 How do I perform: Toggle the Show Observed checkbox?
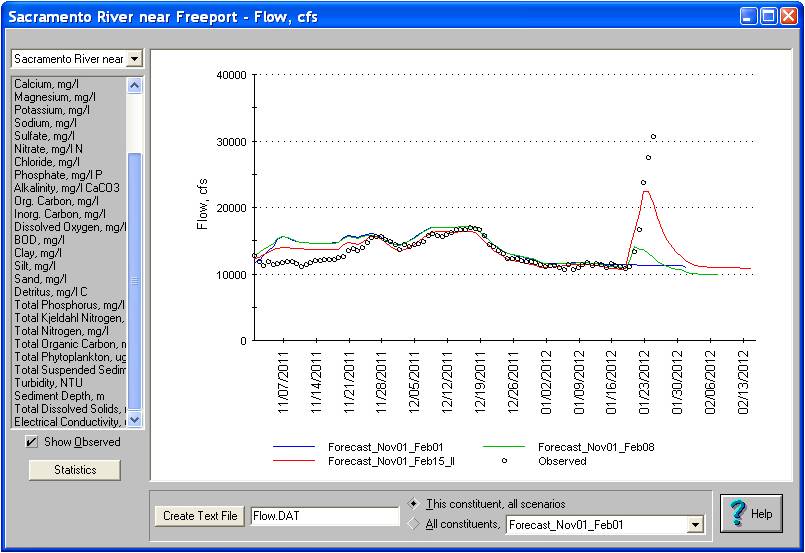tap(31, 442)
